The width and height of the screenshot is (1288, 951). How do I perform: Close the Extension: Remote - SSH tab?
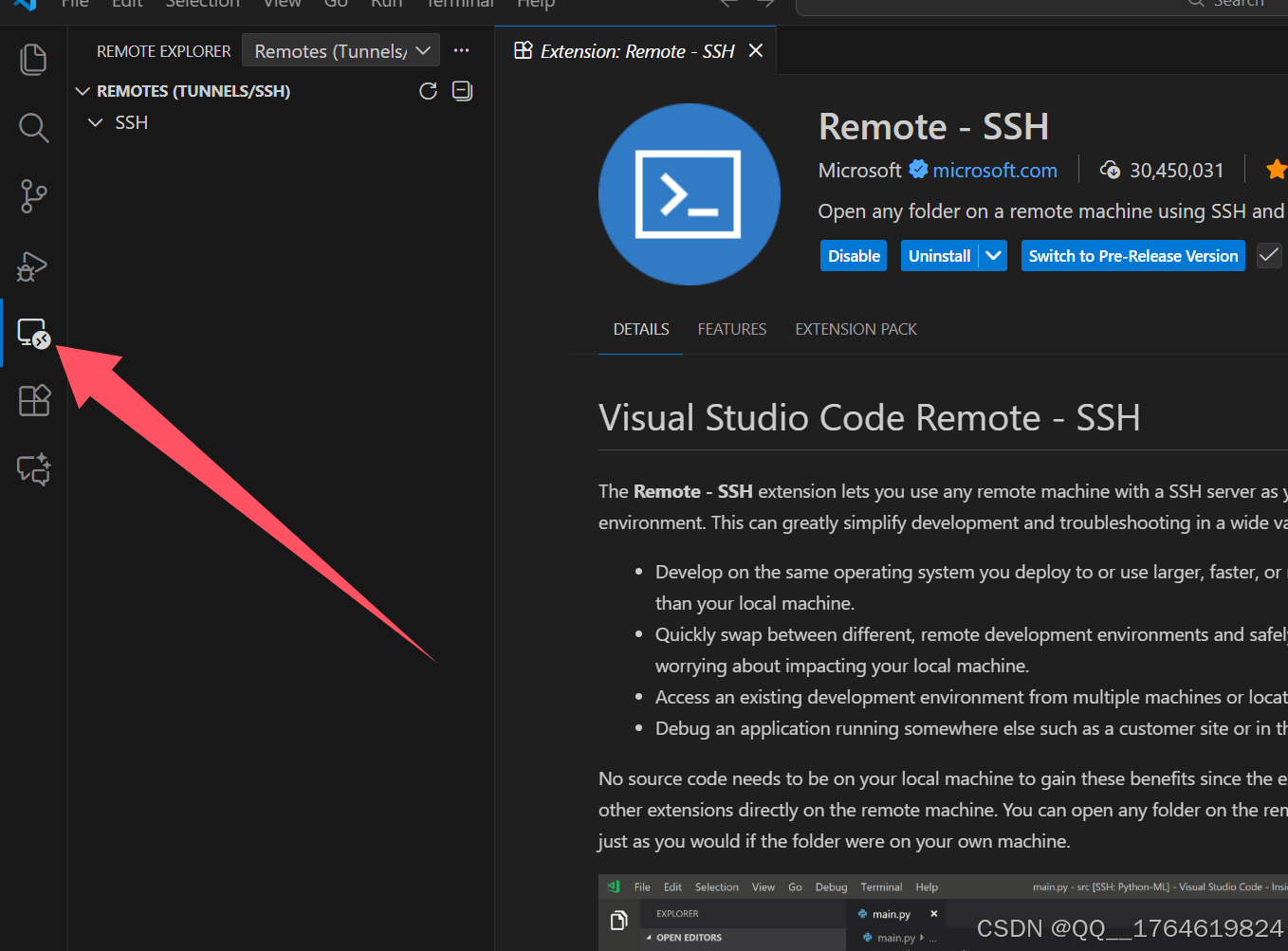pos(756,50)
